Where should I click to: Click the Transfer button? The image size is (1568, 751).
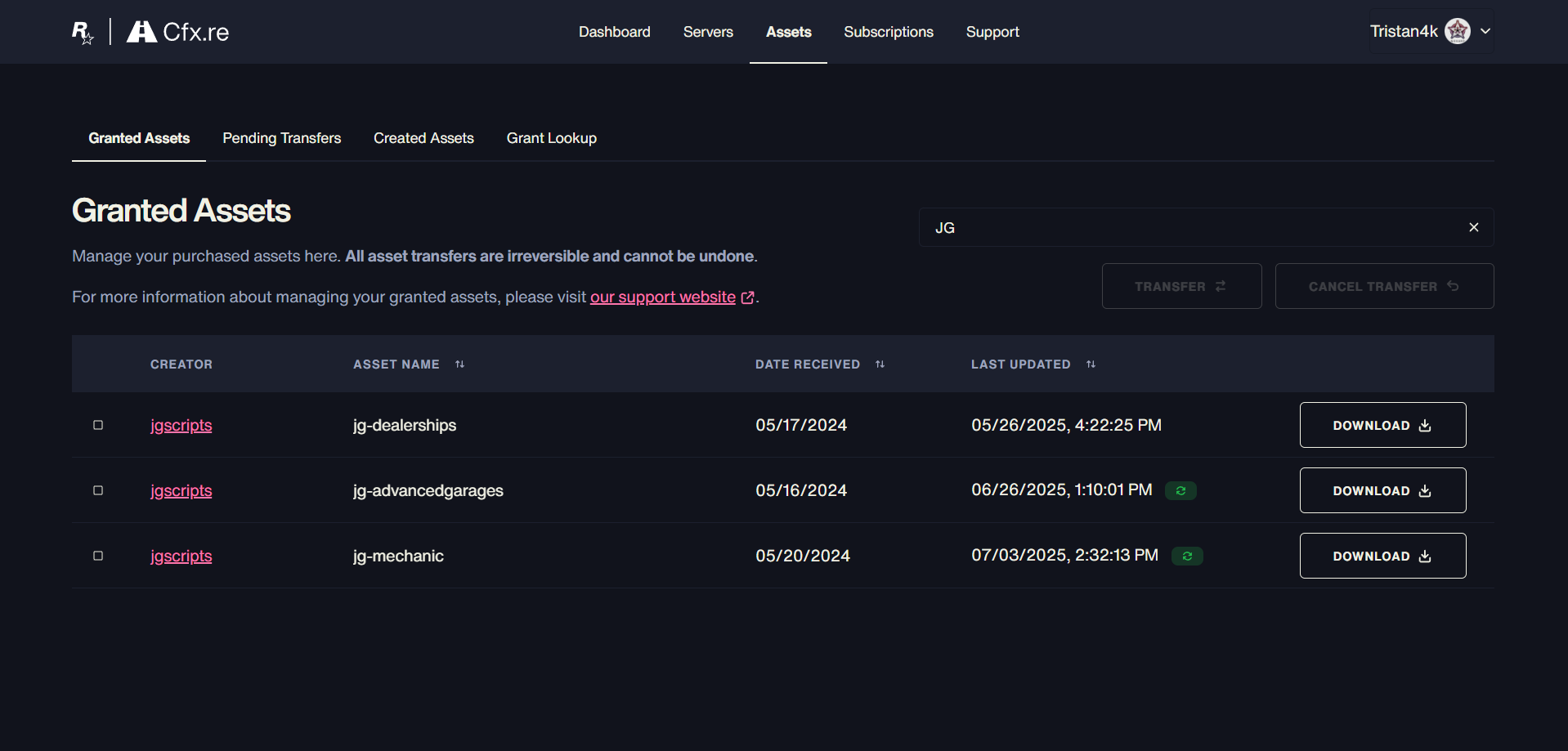(1181, 286)
